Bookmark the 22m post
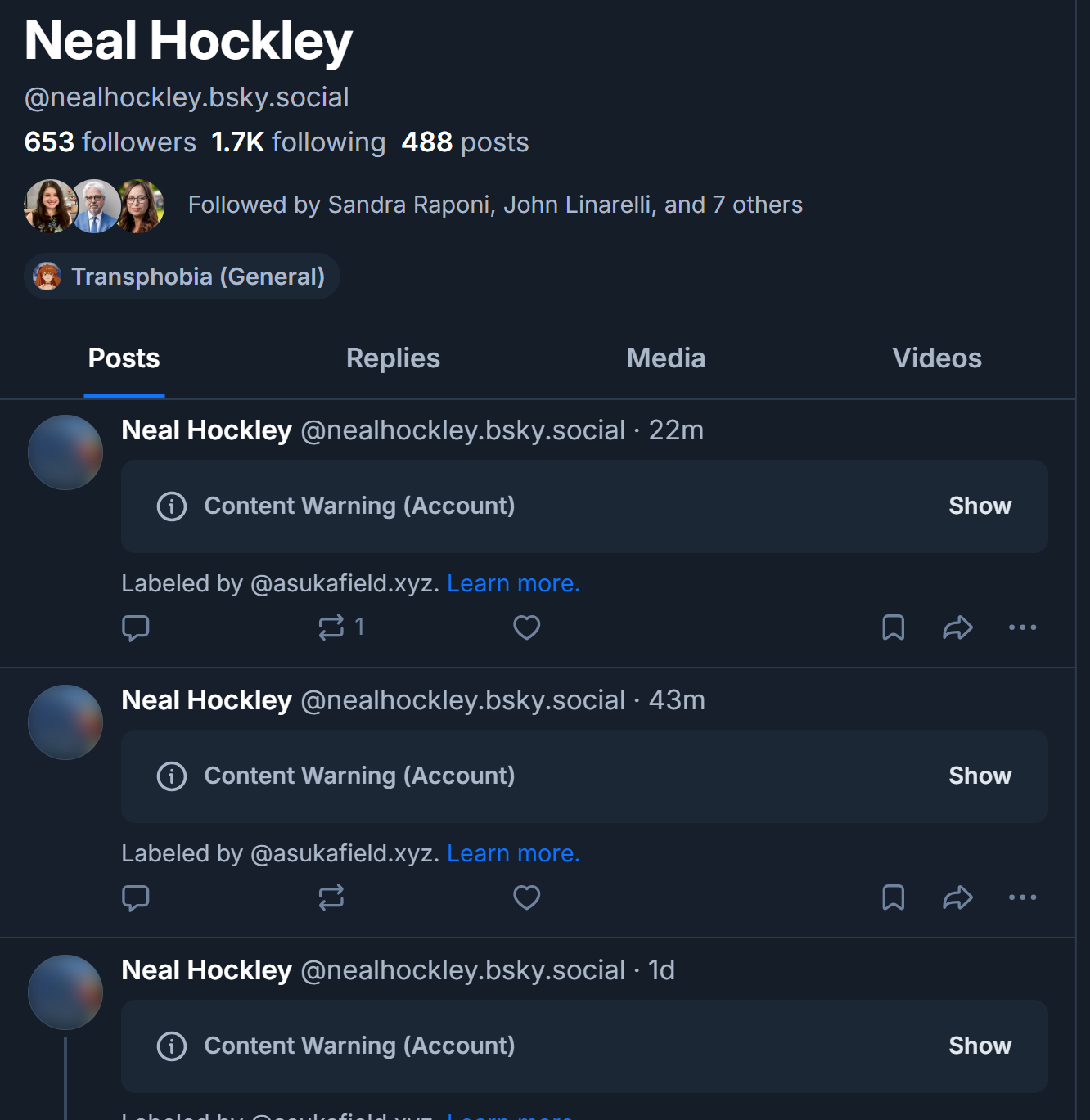This screenshot has width=1090, height=1120. [x=893, y=627]
